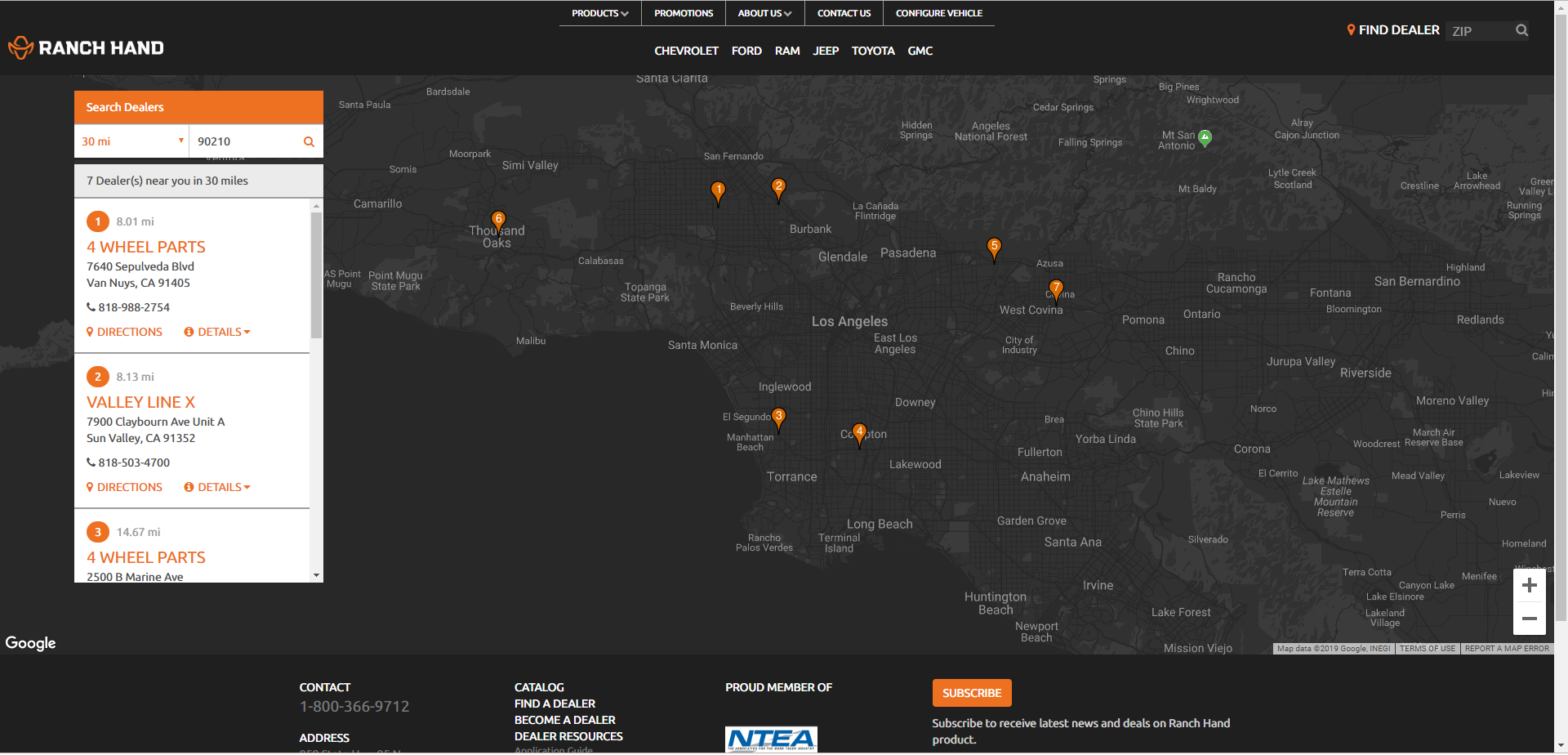Click the dealer list scrollbar thumb

316,275
